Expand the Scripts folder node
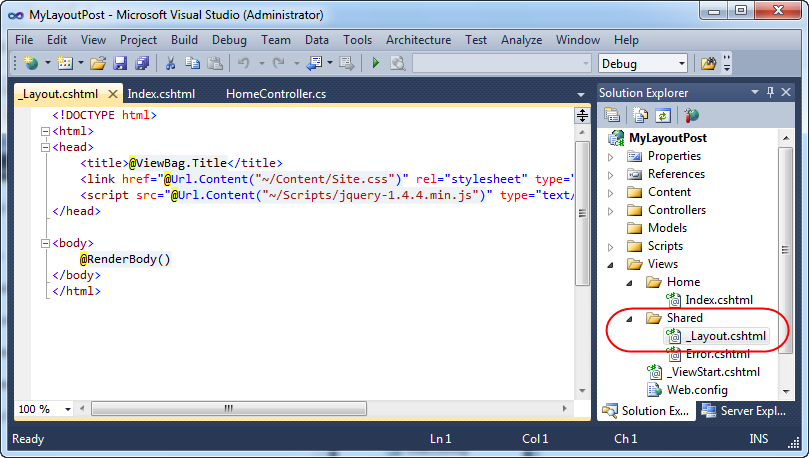Viewport: 809px width, 458px height. (611, 247)
